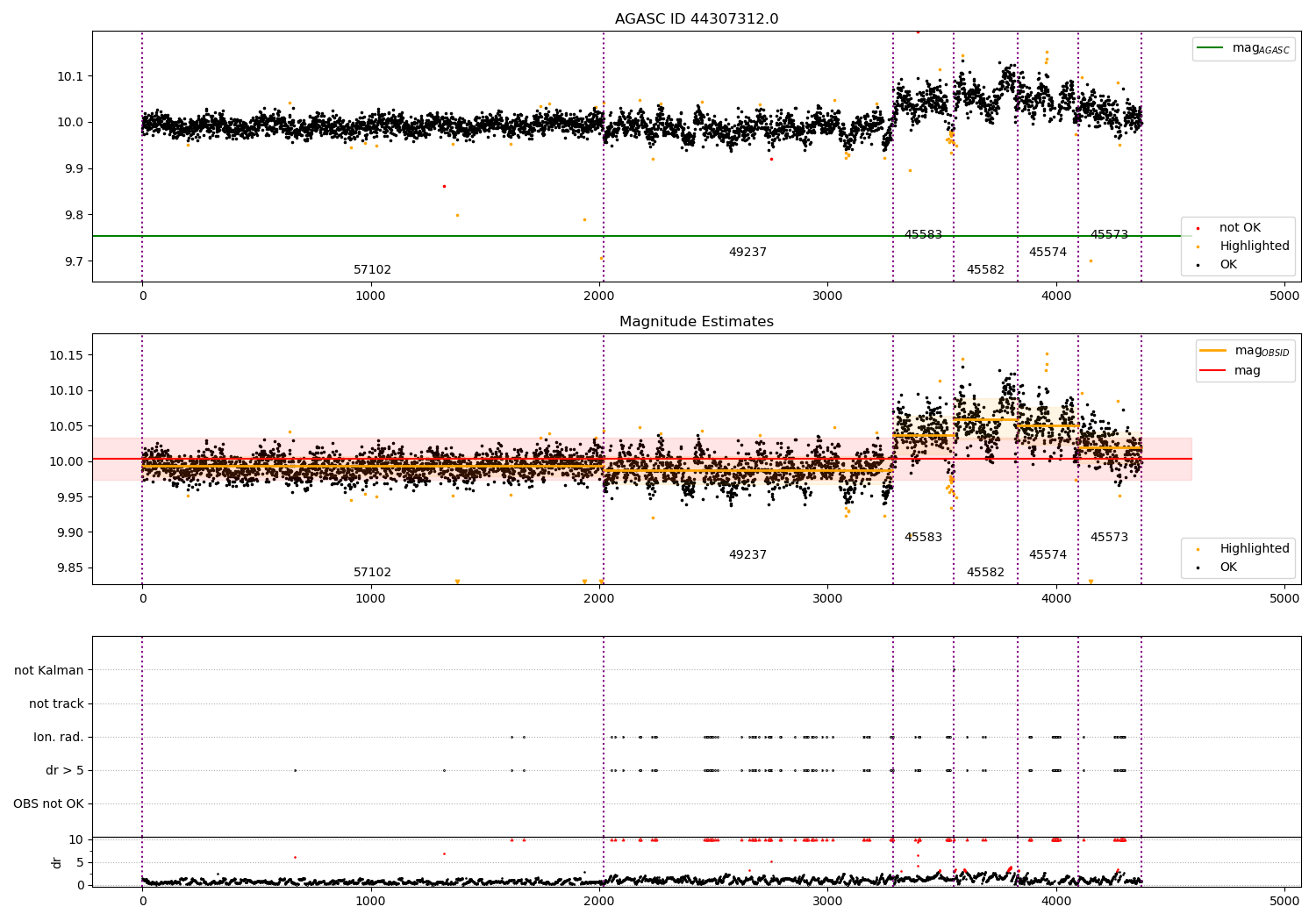Click the 1000 x-axis tick of Magnitude Estimates plot
This screenshot has width=1316, height=921.
[x=370, y=599]
